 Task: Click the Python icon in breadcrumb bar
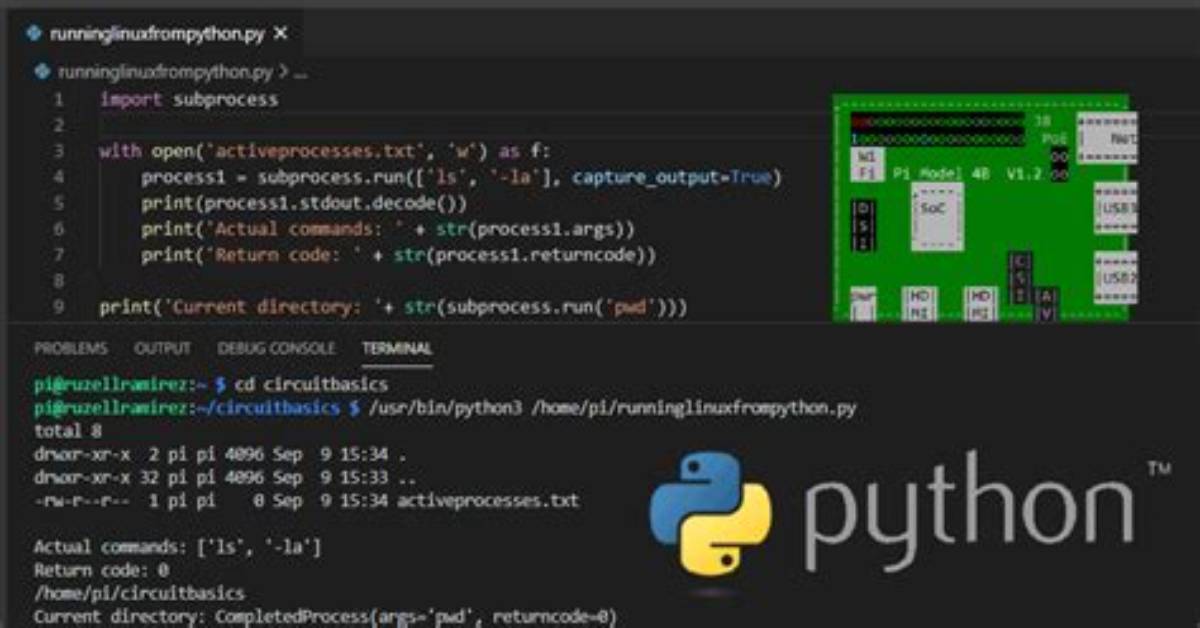pyautogui.click(x=42, y=72)
